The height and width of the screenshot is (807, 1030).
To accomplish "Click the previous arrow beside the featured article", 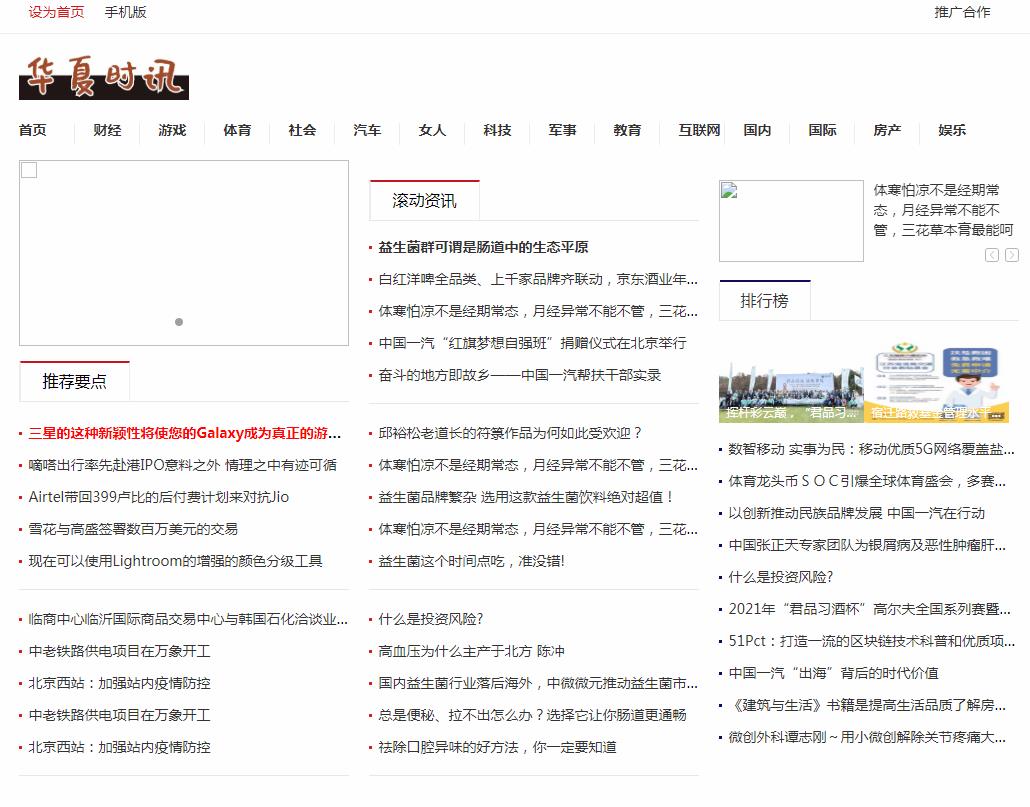I will click(992, 255).
